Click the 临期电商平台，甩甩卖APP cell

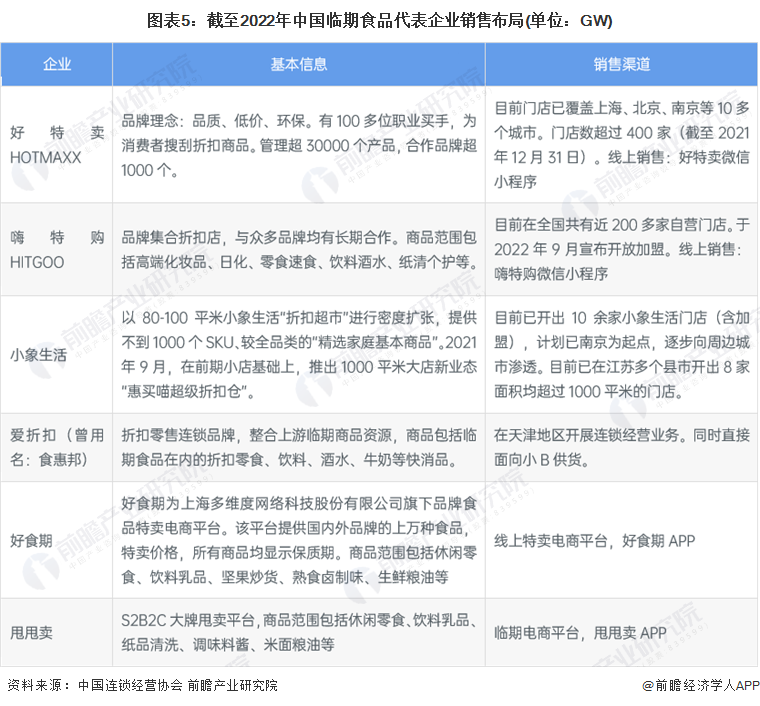(x=621, y=632)
